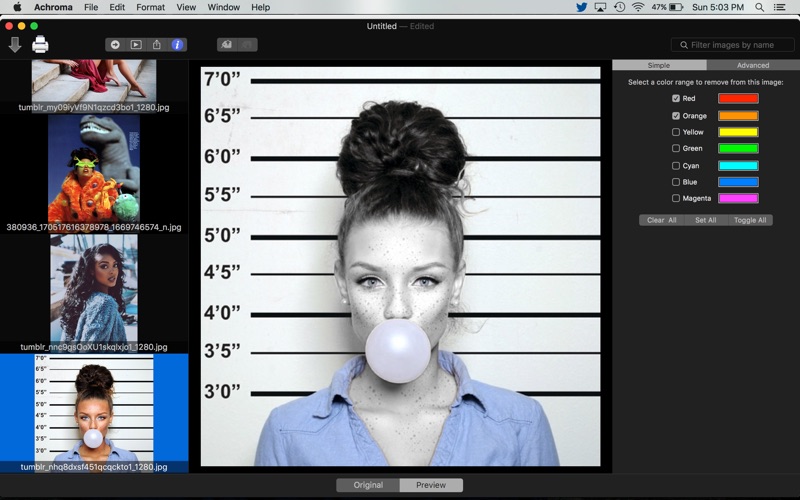Switch to the Advanced tab
Viewport: 800px width, 500px height.
pyautogui.click(x=752, y=65)
